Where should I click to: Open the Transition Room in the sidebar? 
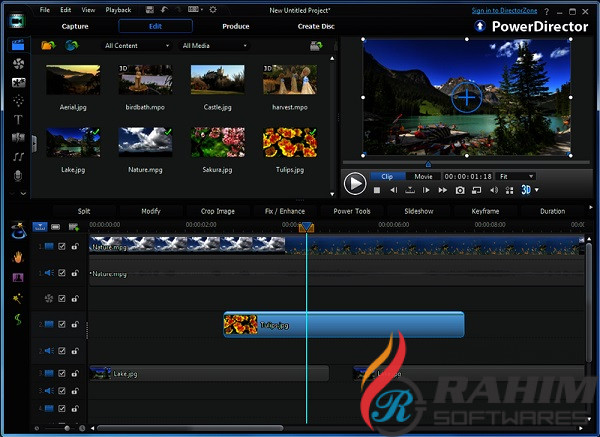[18, 137]
